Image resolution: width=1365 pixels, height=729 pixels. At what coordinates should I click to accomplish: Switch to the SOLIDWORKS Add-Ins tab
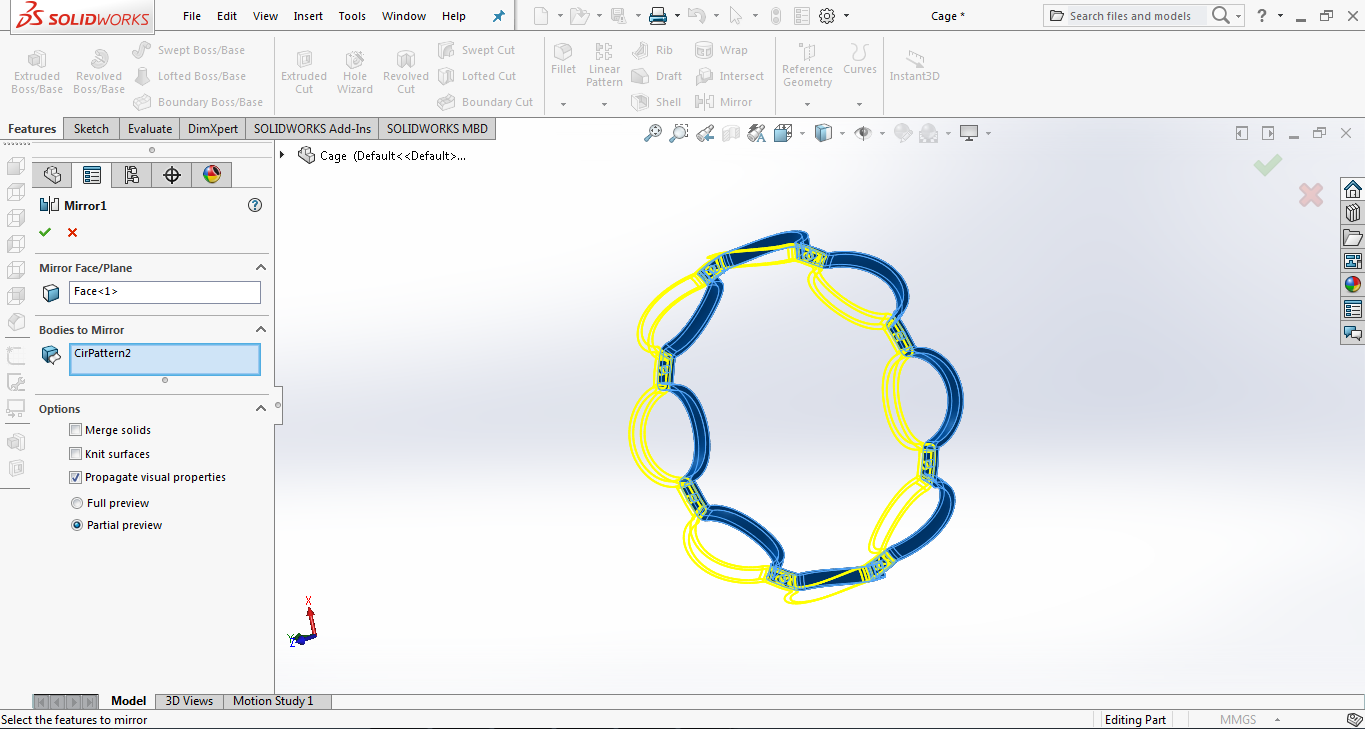coord(312,129)
